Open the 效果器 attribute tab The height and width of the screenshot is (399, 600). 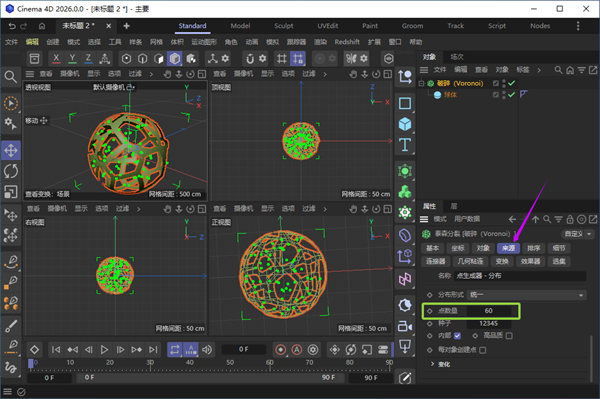tap(530, 262)
